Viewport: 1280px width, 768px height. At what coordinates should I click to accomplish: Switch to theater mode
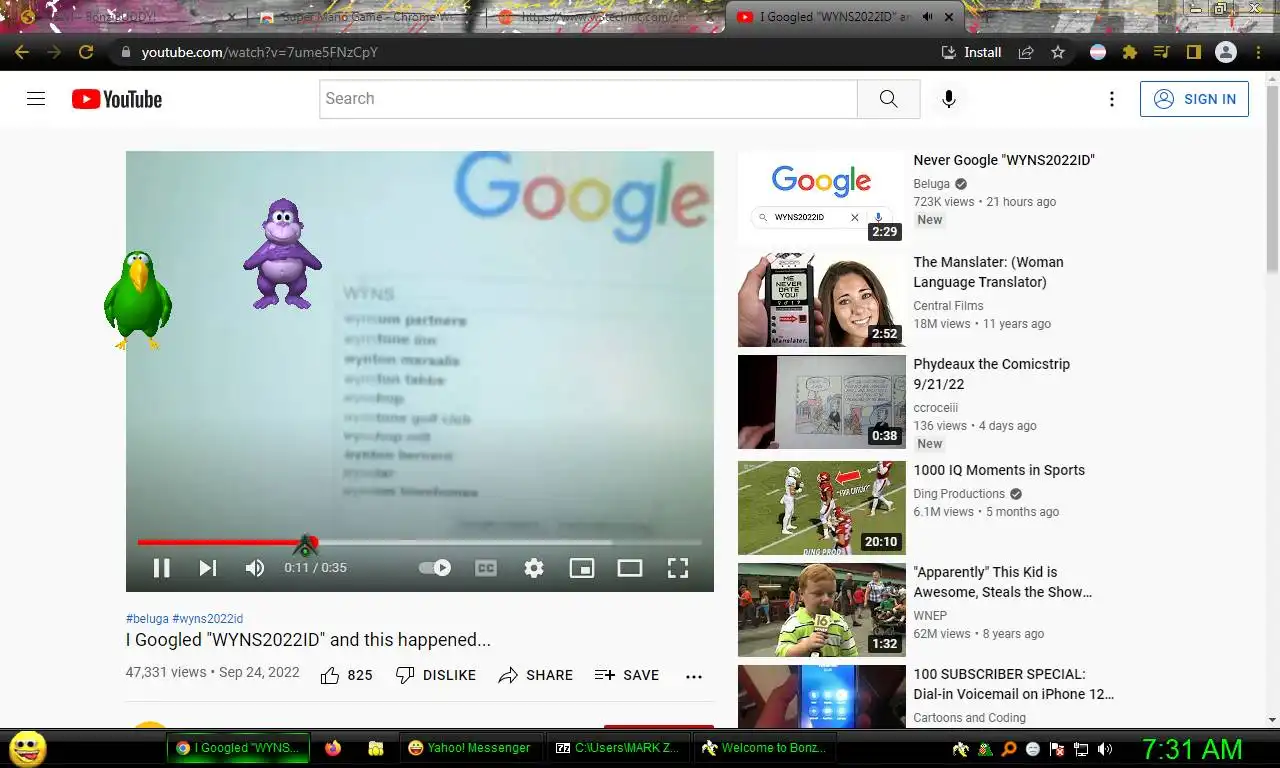[x=630, y=568]
